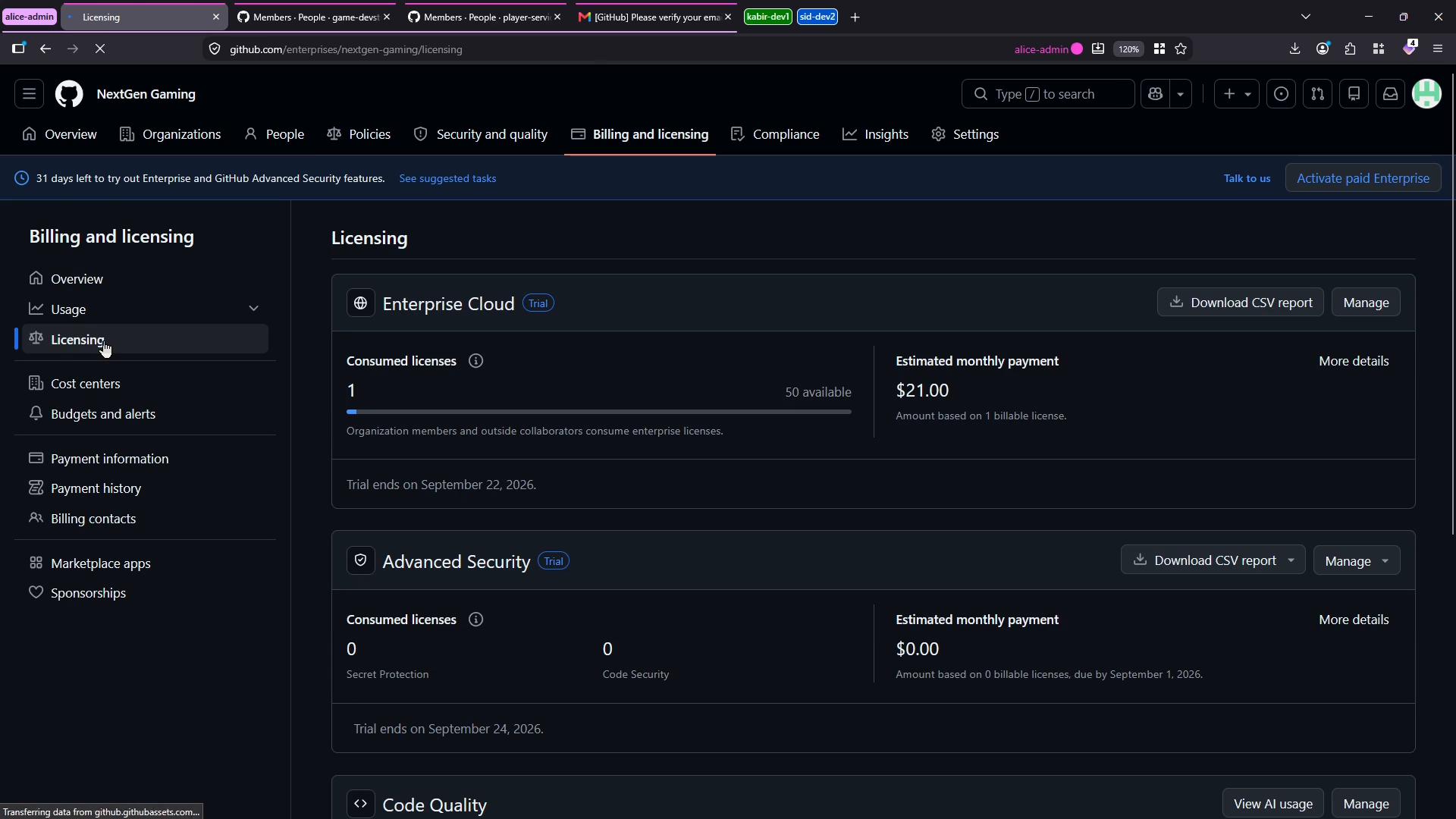Go back with browser back arrow
The image size is (1456, 819).
45,49
